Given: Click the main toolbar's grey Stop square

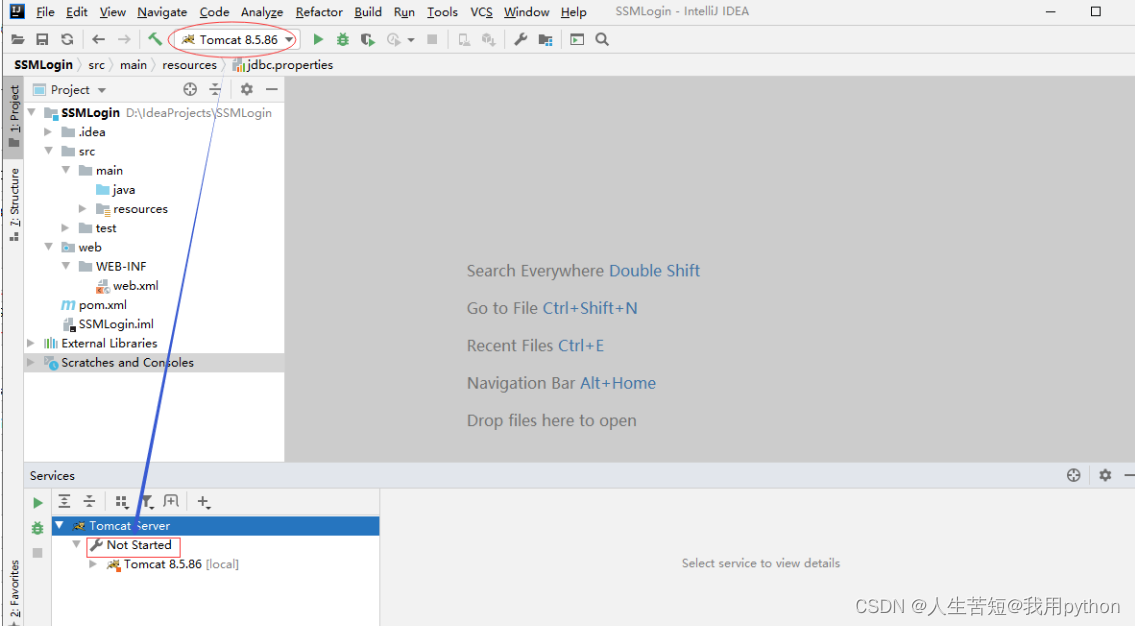Looking at the screenshot, I should pos(432,40).
